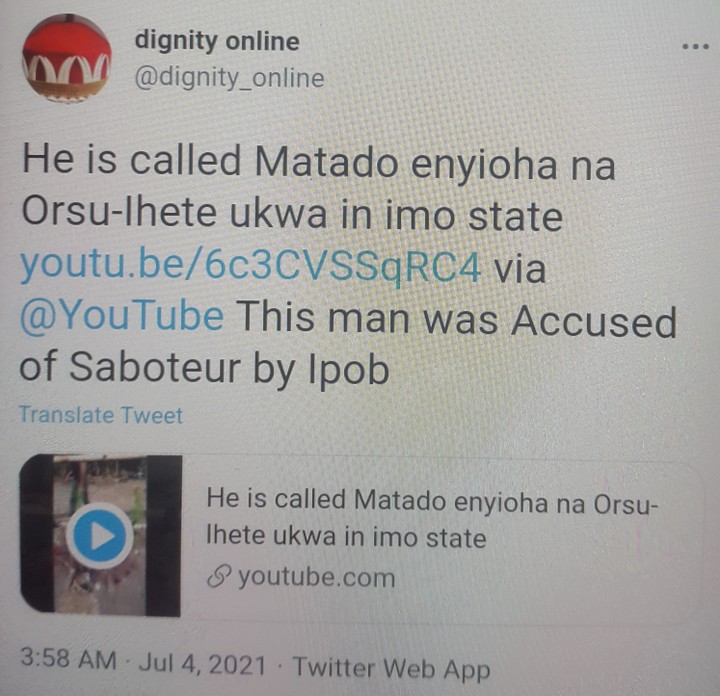Screen dimensions: 720x696
Task: Open the youtu.be/6c3CVSSqRC4 link
Action: (251, 266)
